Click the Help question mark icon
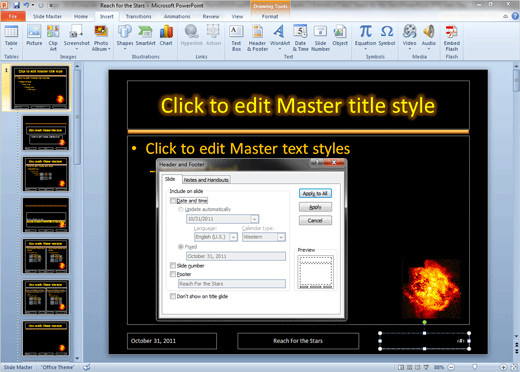The width and height of the screenshot is (520, 372). pos(515,16)
